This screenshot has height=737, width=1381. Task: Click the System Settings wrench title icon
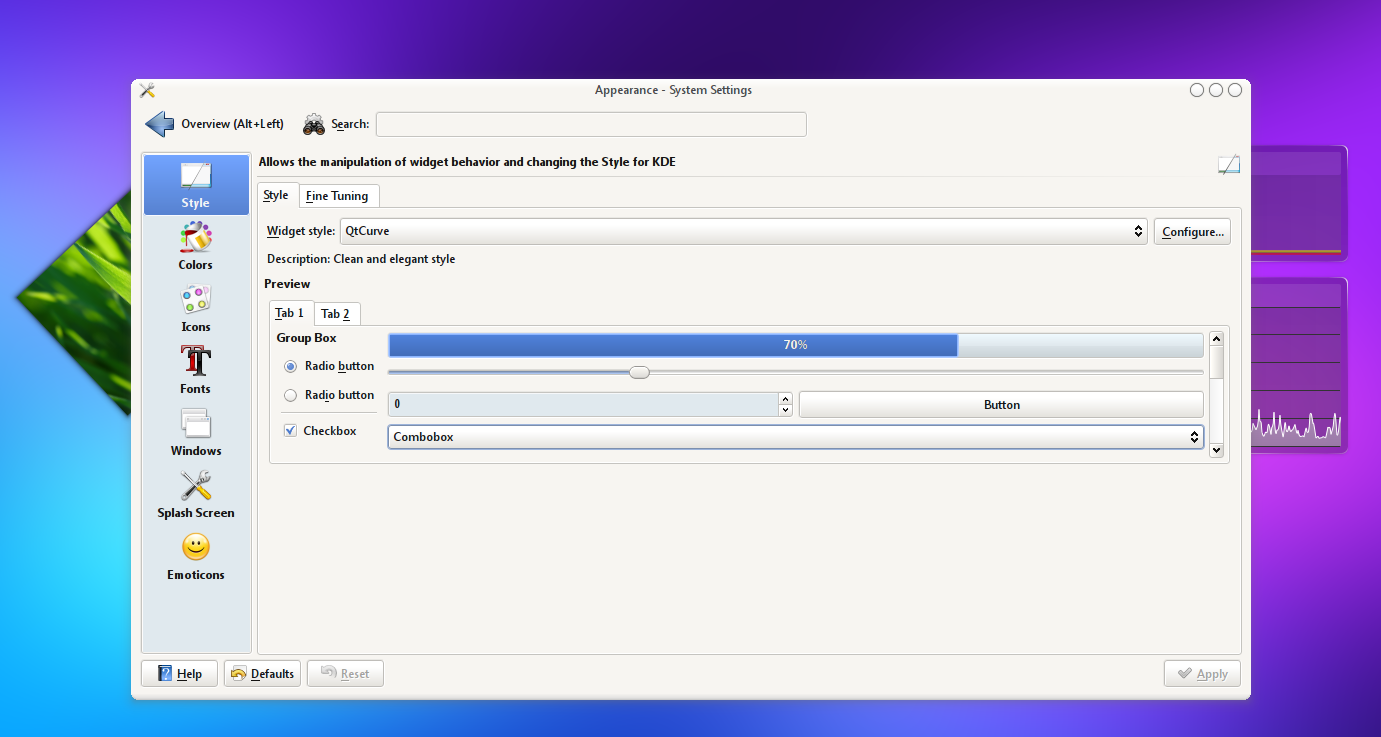(x=148, y=90)
